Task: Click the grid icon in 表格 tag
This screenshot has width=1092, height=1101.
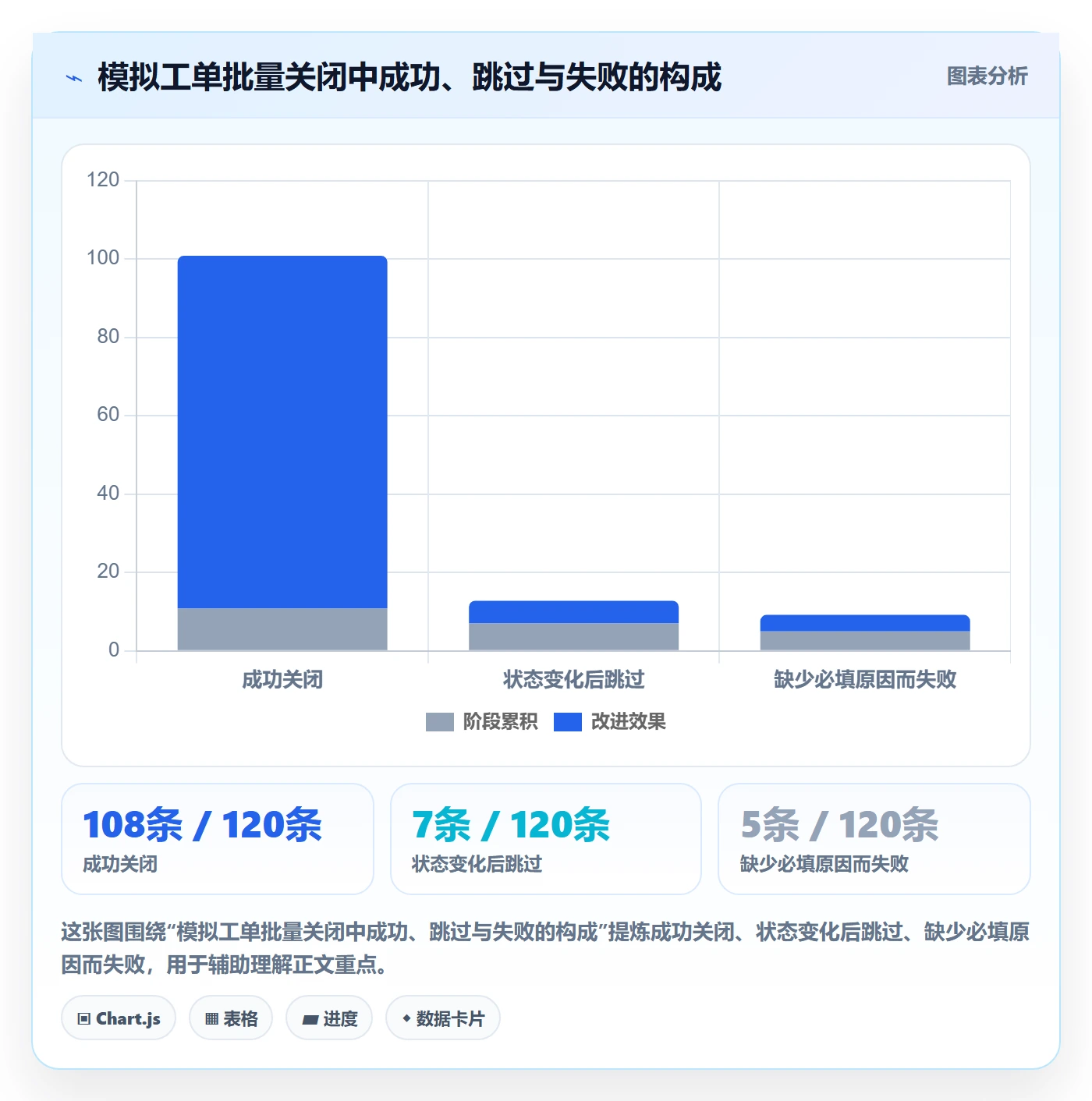Action: coord(211,1018)
